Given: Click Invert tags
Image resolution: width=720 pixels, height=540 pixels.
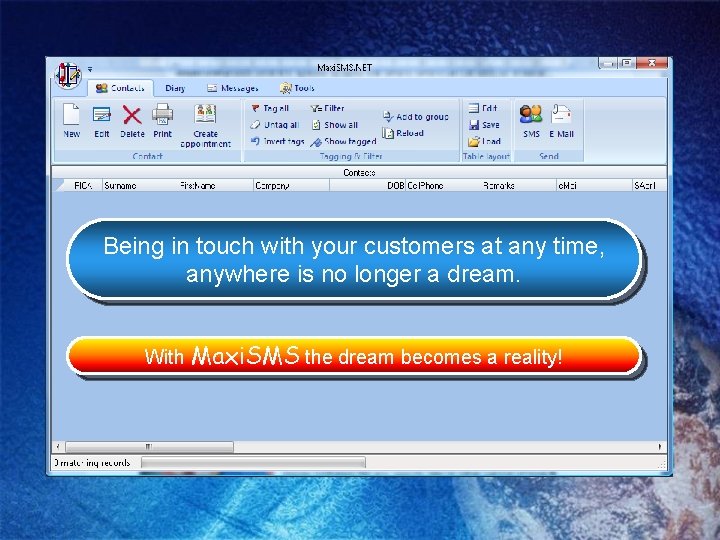Looking at the screenshot, I should 277,141.
